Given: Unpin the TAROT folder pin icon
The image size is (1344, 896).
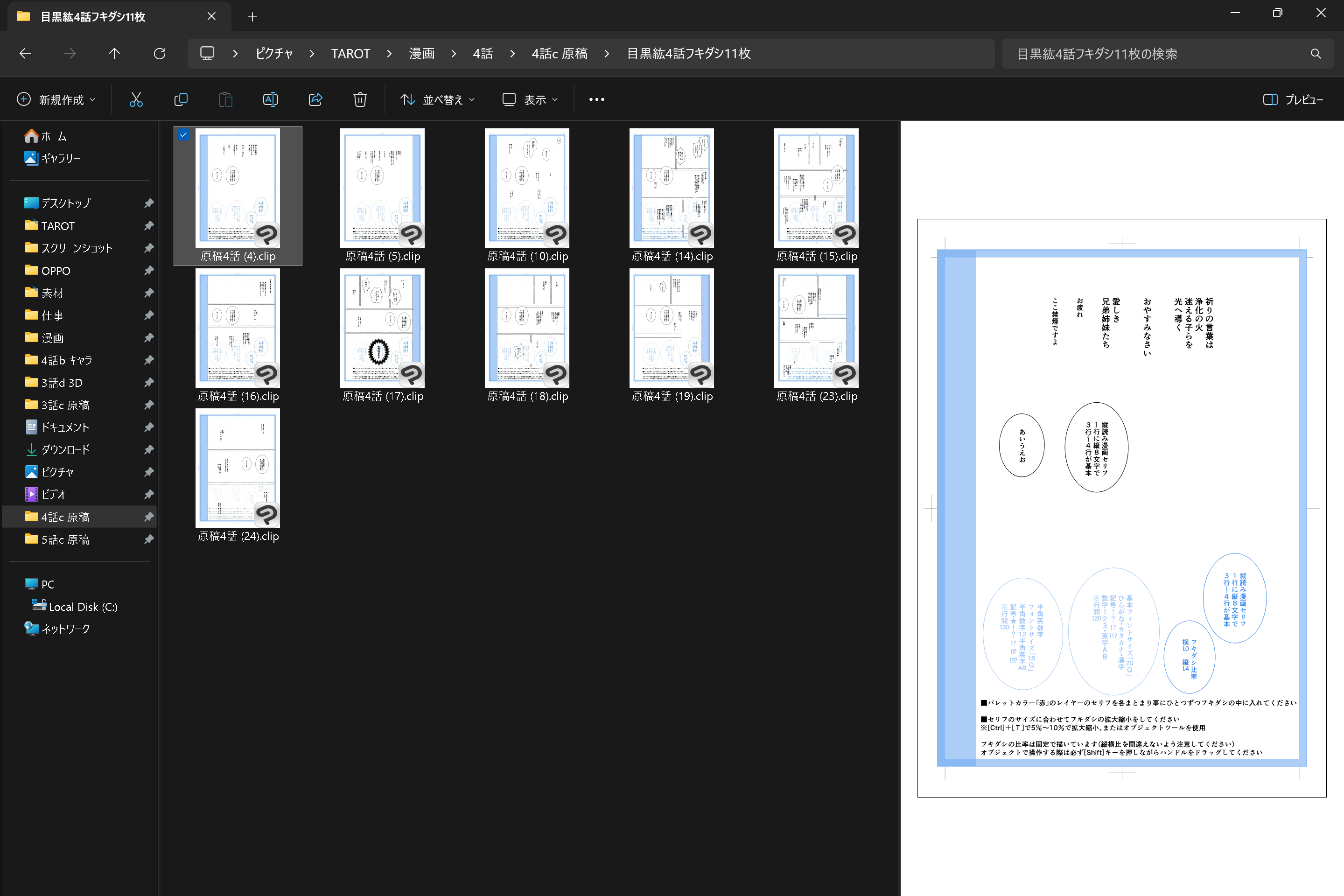Looking at the screenshot, I should coord(149,226).
